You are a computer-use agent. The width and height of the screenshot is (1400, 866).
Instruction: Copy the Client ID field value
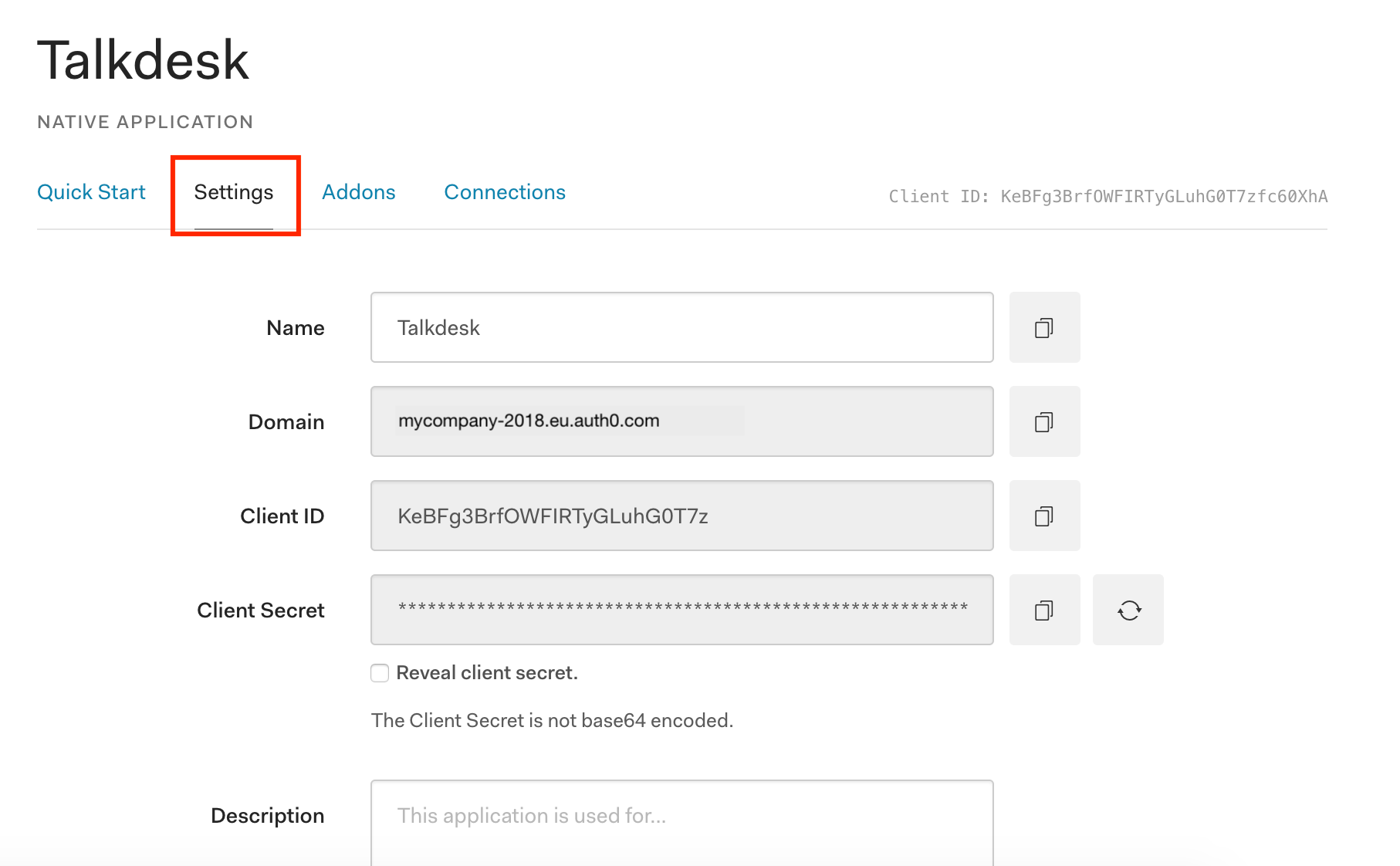pos(1044,516)
